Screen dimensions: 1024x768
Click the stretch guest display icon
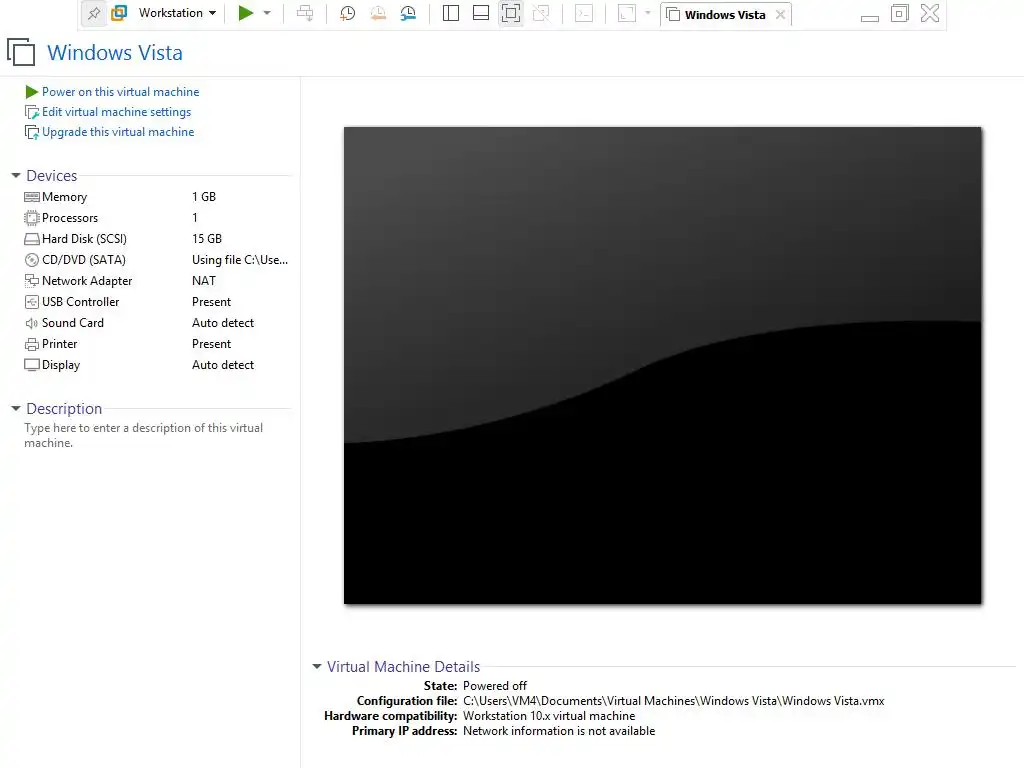coord(626,13)
